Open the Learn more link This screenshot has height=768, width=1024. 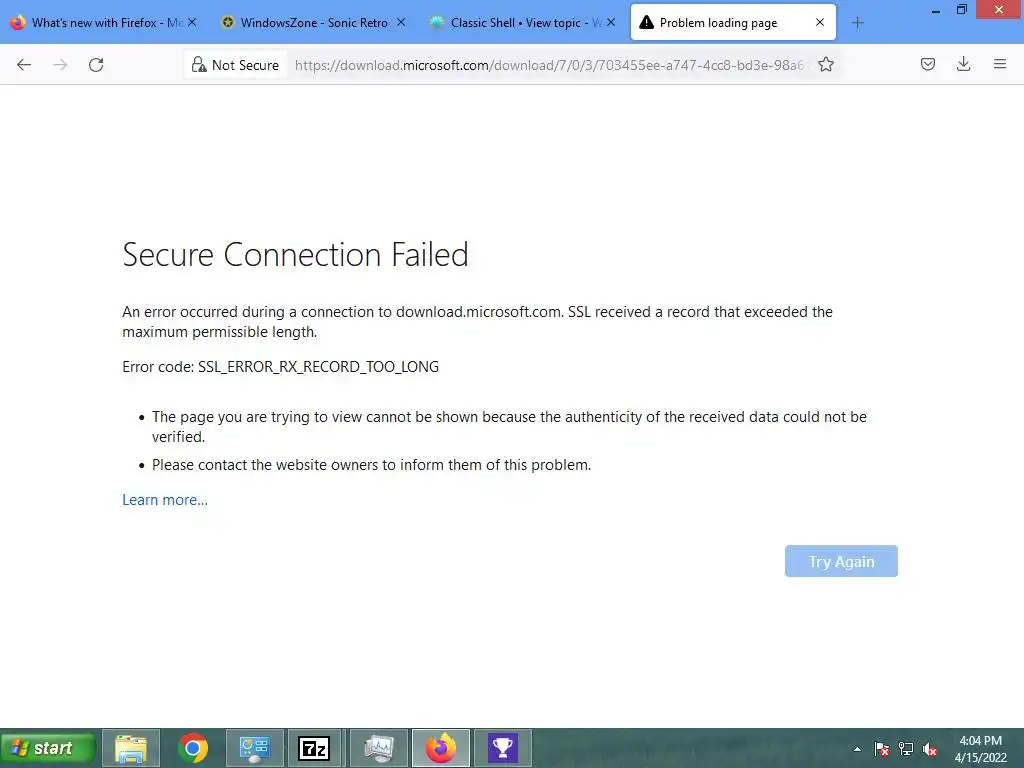[165, 500]
